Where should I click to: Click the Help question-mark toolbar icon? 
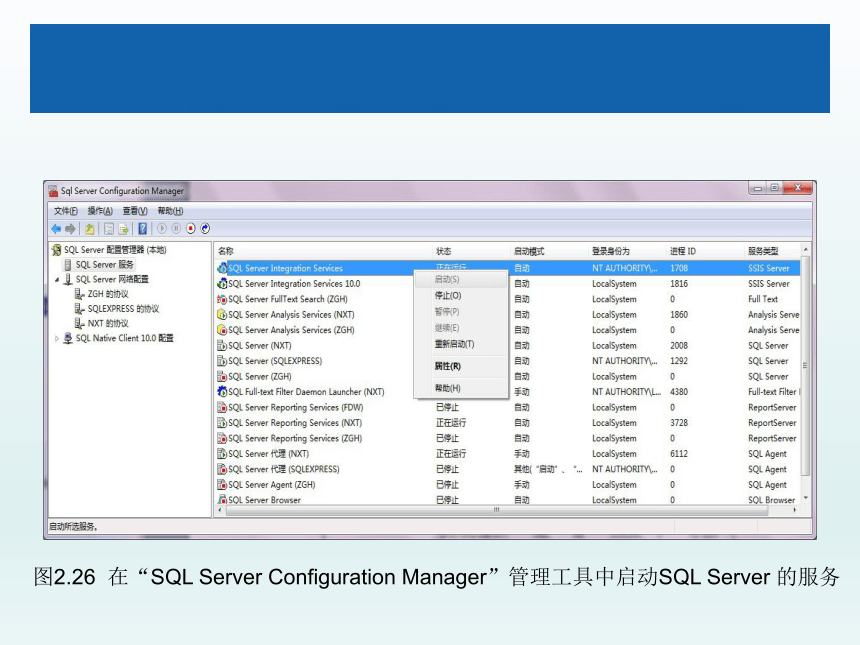(x=143, y=229)
